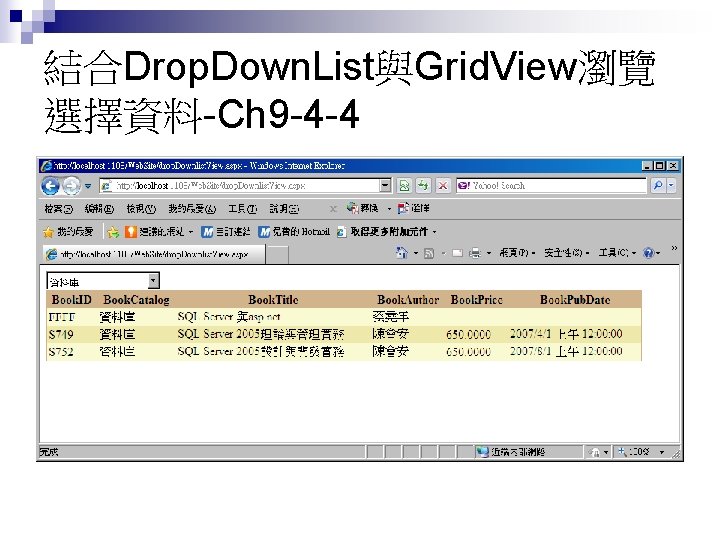Click the green Refresh page icon
The height and width of the screenshot is (540, 720).
coord(423,186)
